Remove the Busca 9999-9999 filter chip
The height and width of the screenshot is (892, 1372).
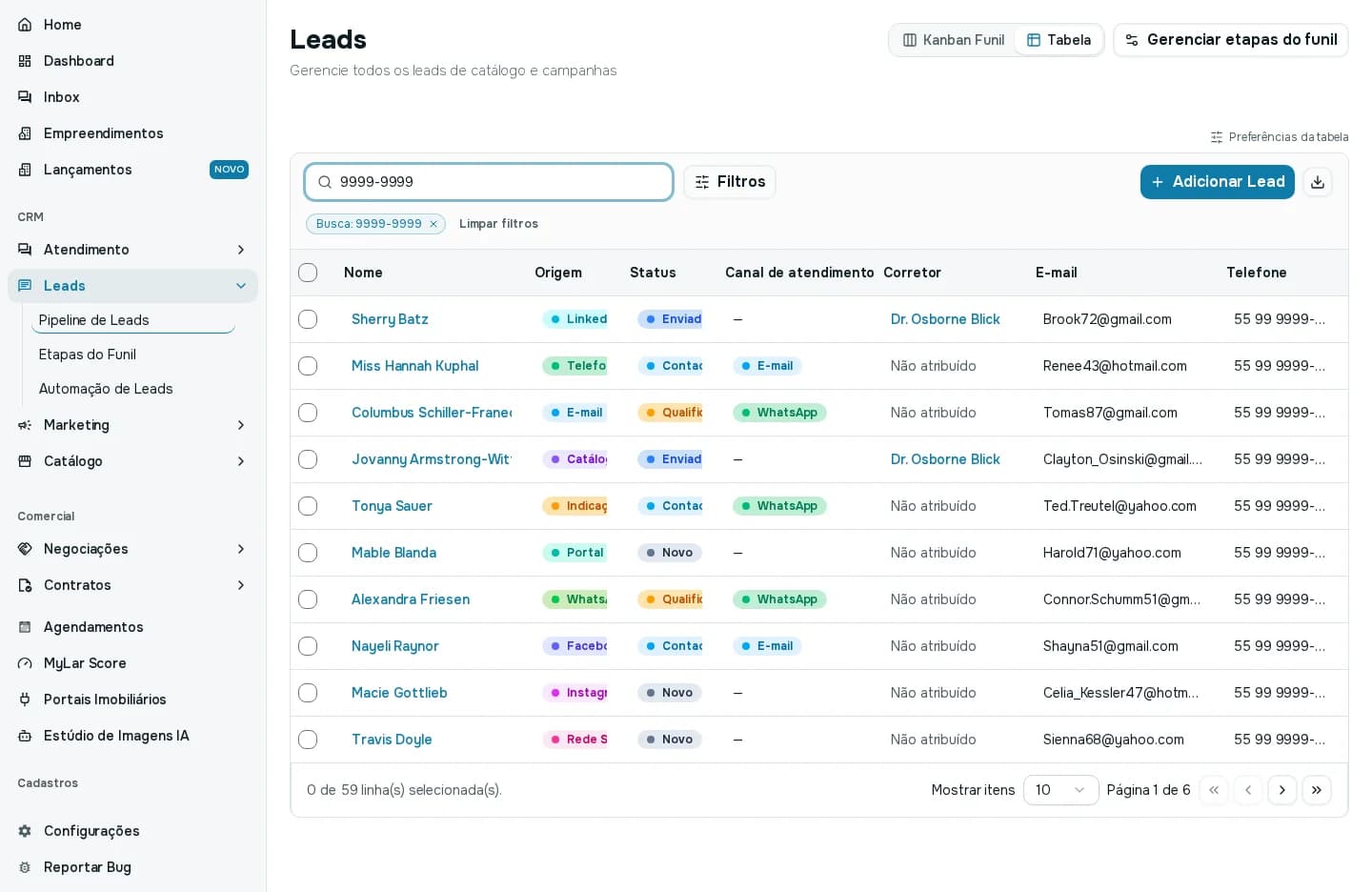tap(434, 224)
